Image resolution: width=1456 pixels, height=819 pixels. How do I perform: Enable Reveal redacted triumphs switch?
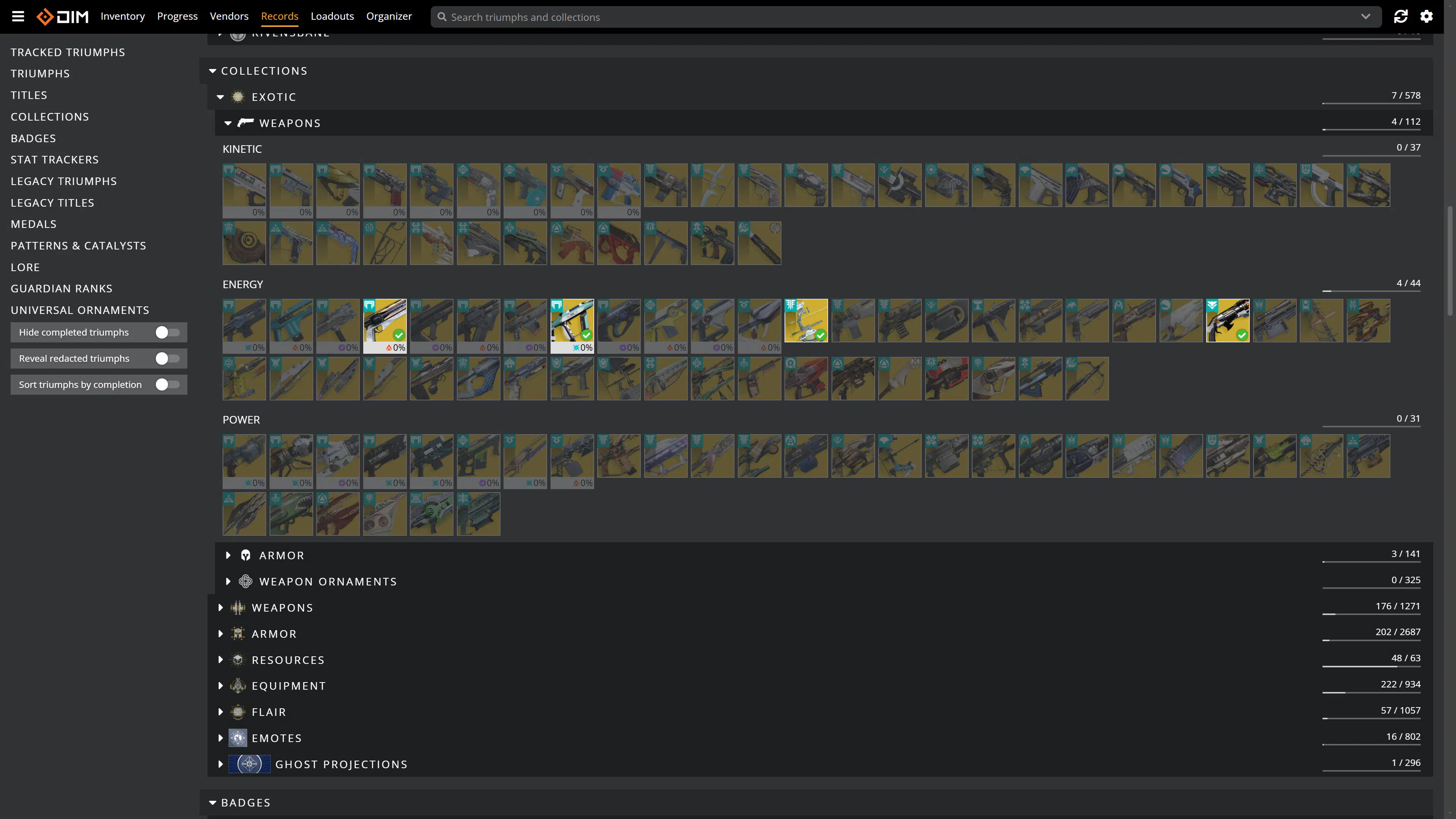(x=167, y=358)
